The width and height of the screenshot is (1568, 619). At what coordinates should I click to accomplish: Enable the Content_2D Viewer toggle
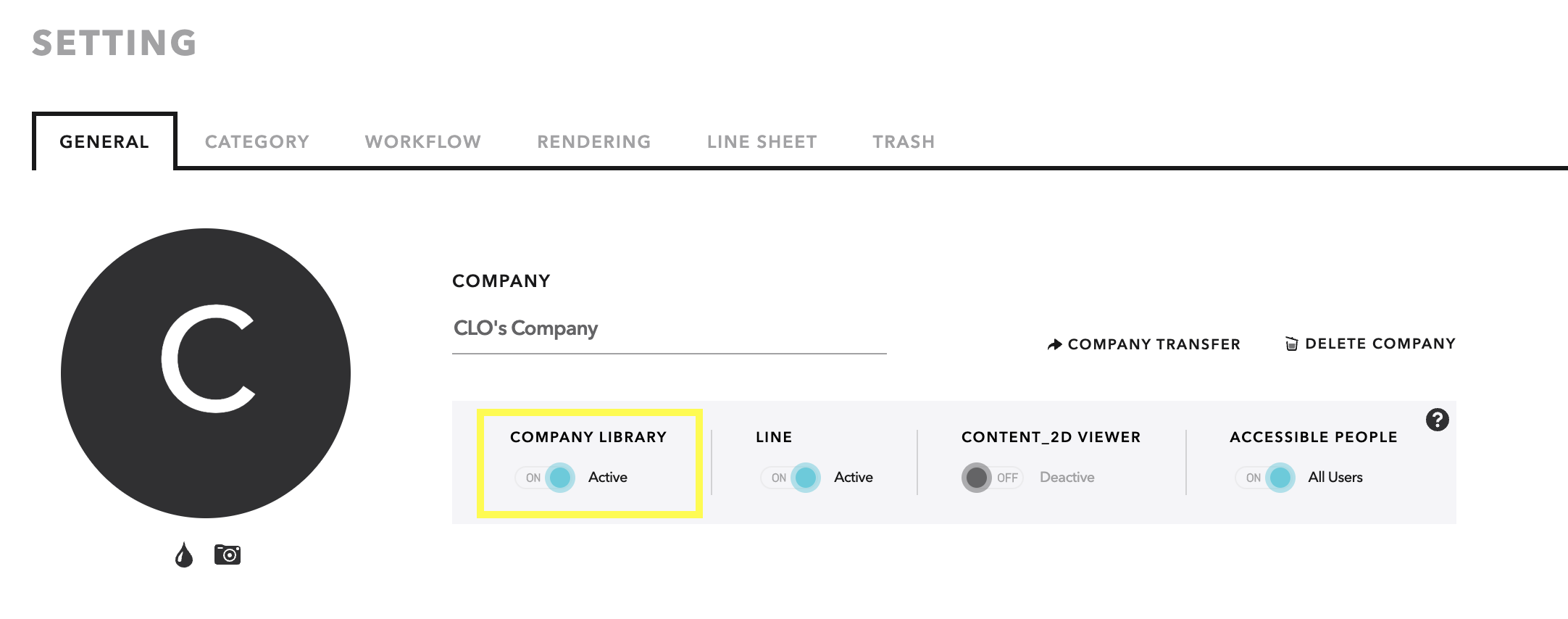[992, 478]
